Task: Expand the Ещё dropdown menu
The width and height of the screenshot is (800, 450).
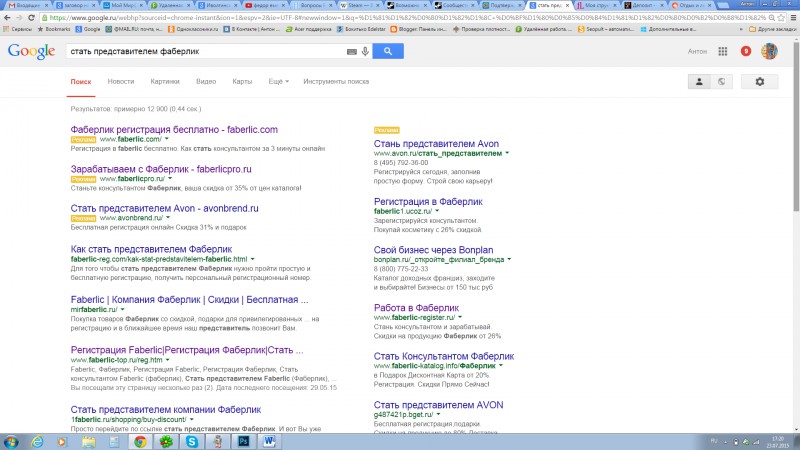Action: (x=279, y=82)
